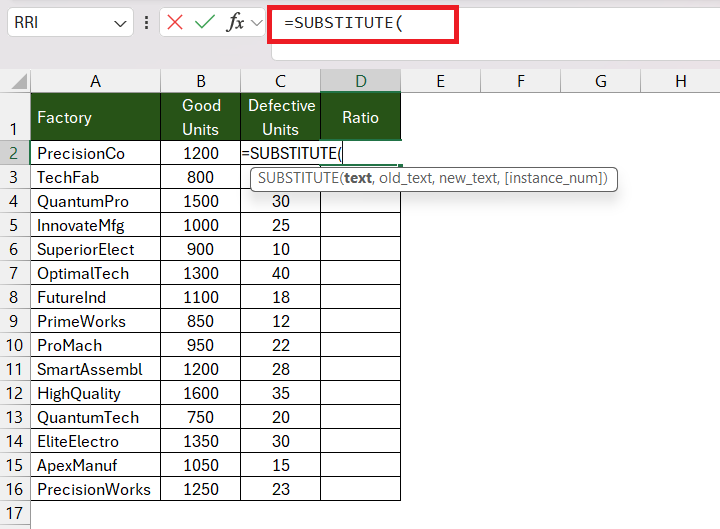Select empty Ratio cell for PrecisionWorks row
Viewport: 720px width, 529px height.
point(360,489)
